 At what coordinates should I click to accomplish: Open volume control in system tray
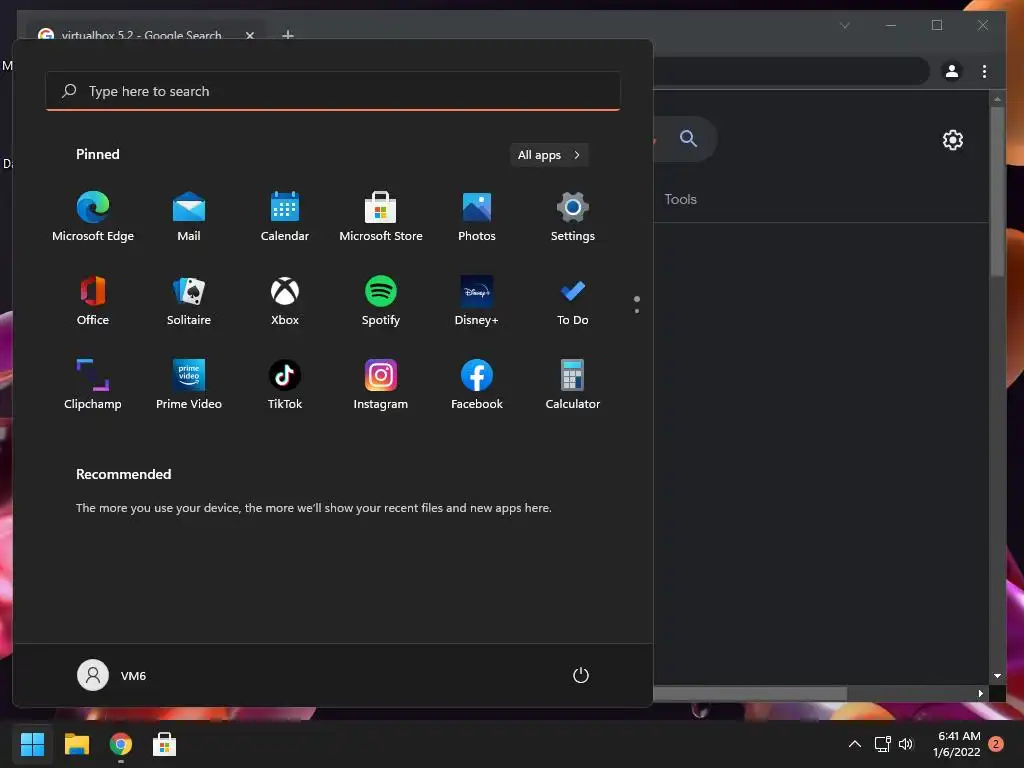click(x=906, y=744)
